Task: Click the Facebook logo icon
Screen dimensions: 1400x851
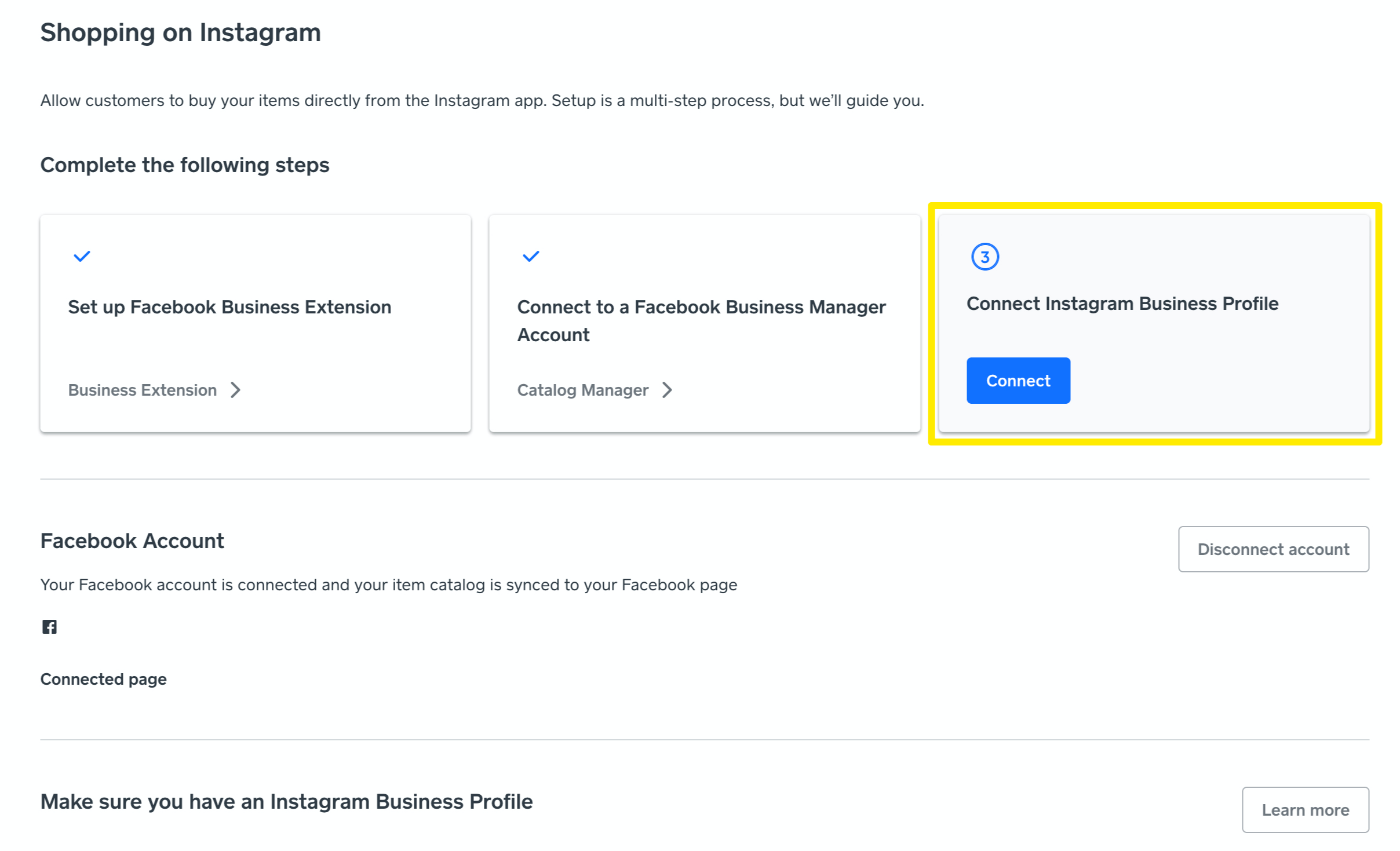Action: pos(49,626)
